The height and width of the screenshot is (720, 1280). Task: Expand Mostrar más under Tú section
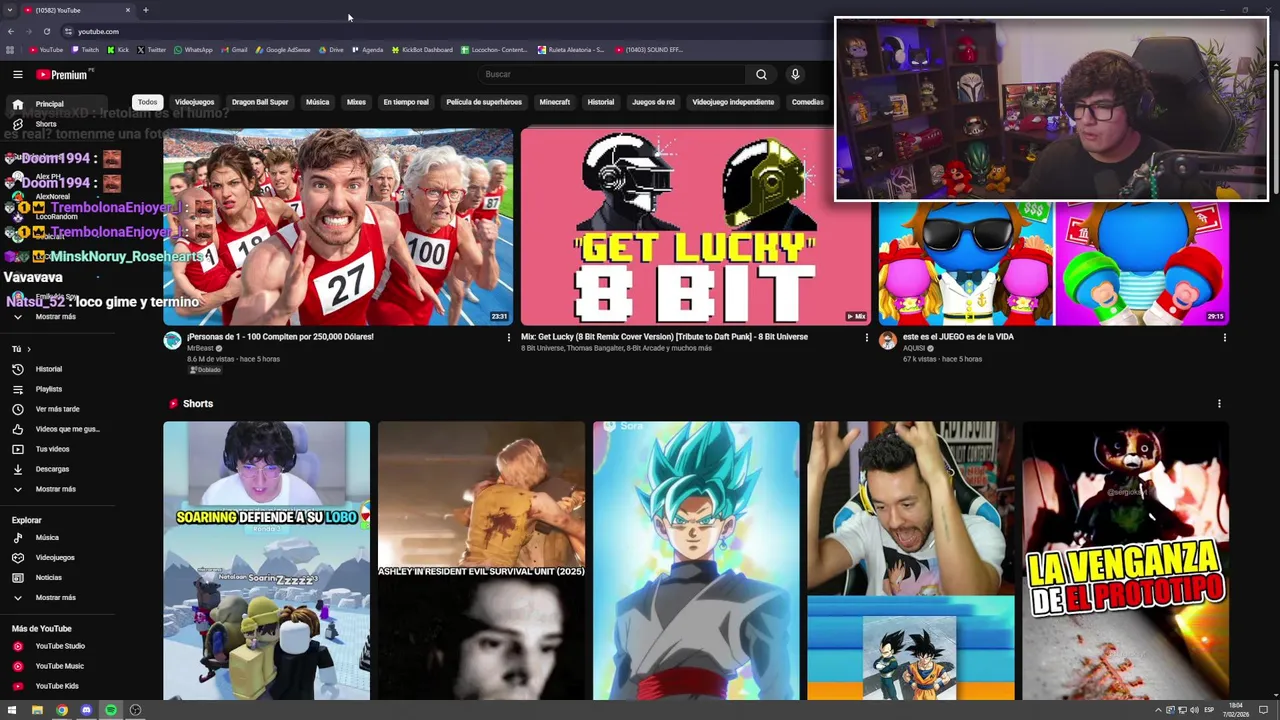pyautogui.click(x=55, y=489)
